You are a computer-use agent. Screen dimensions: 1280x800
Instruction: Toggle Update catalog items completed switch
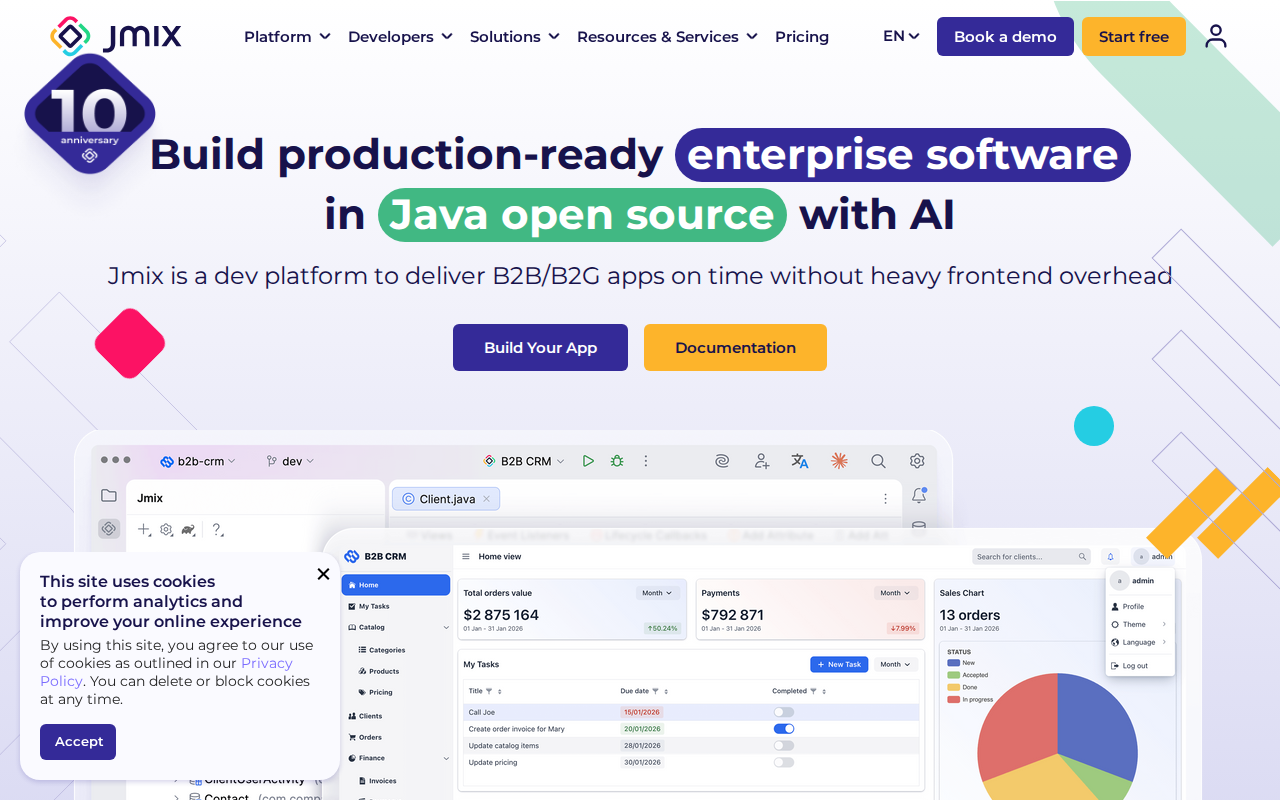click(784, 746)
